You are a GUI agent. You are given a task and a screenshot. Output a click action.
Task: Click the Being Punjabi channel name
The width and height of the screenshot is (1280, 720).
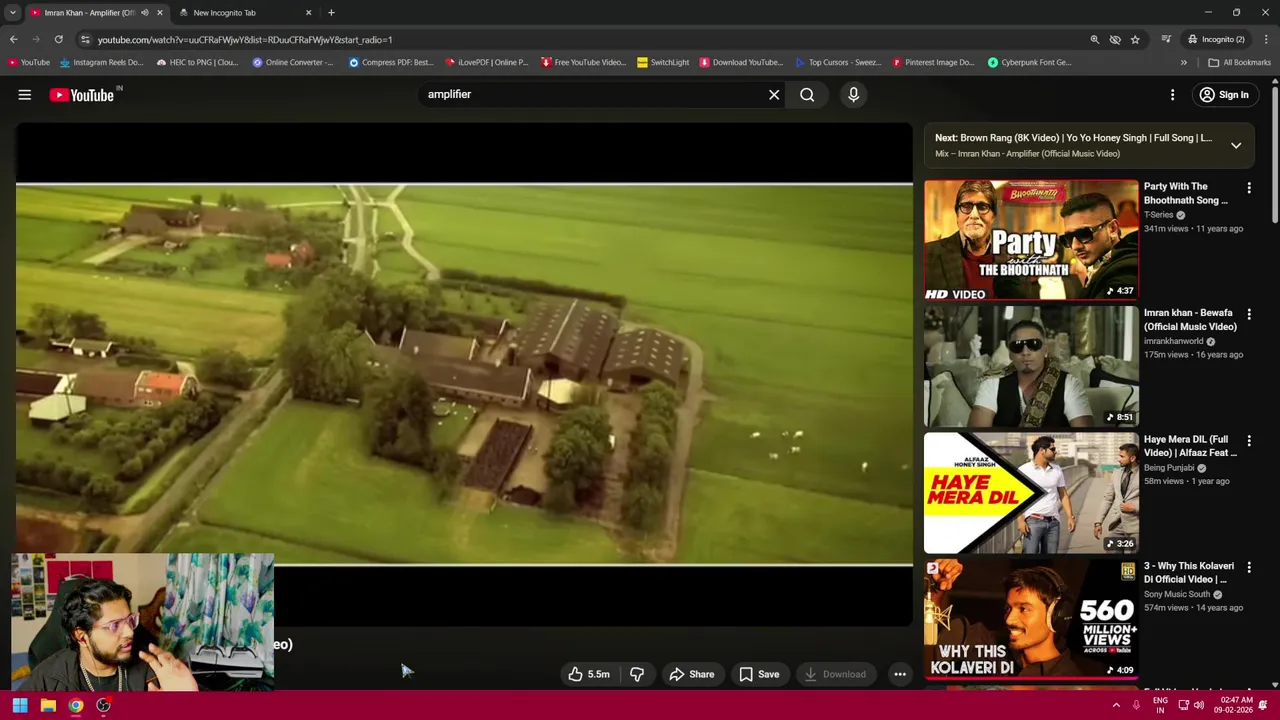click(1169, 468)
